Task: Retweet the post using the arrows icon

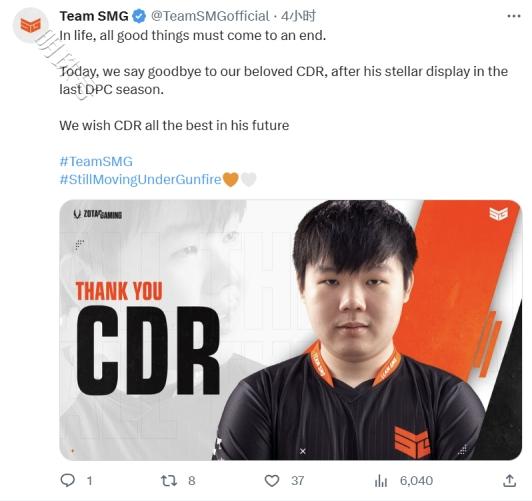Action: [169, 480]
